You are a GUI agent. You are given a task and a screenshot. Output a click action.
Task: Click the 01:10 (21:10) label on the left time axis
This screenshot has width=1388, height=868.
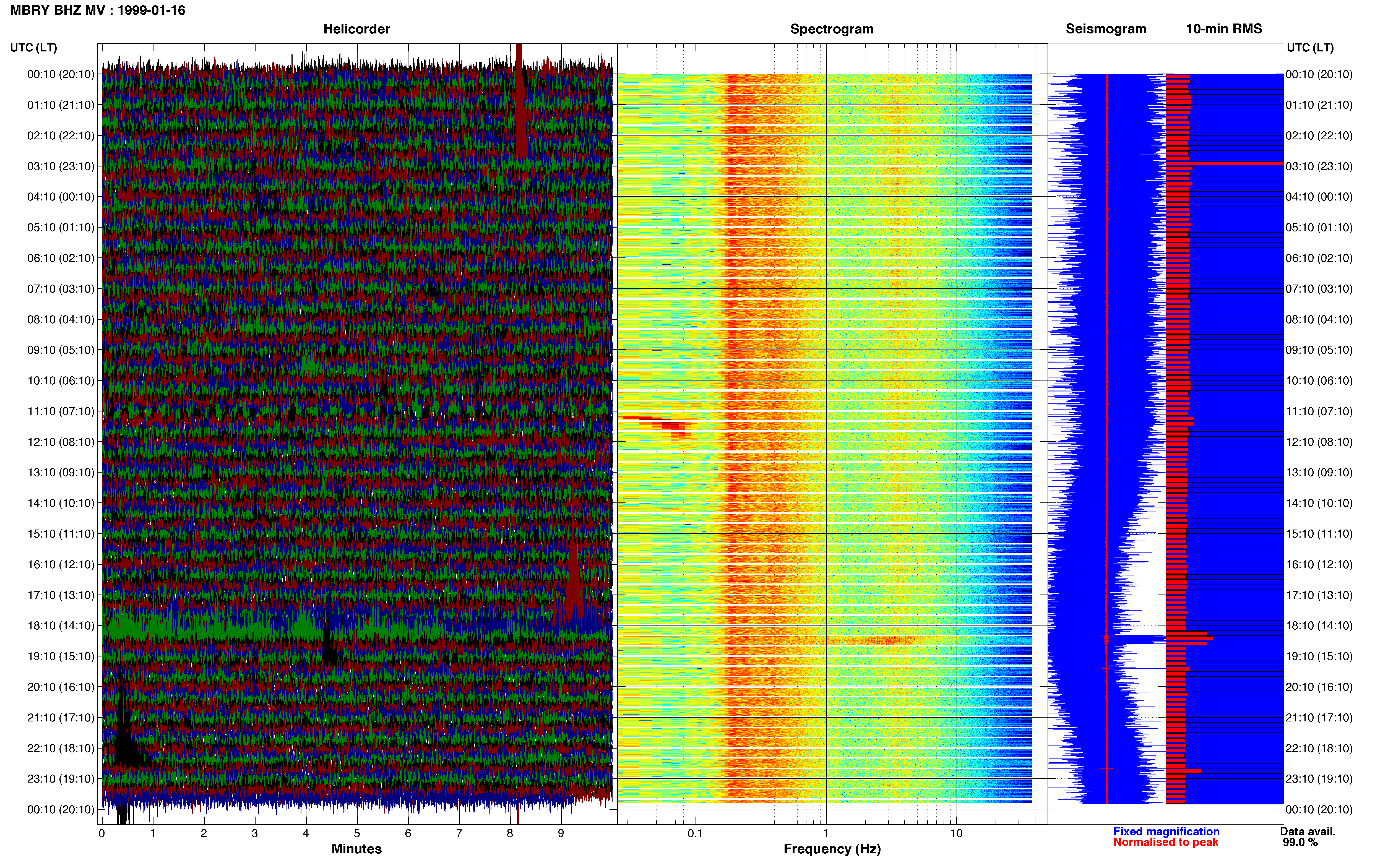[x=61, y=105]
